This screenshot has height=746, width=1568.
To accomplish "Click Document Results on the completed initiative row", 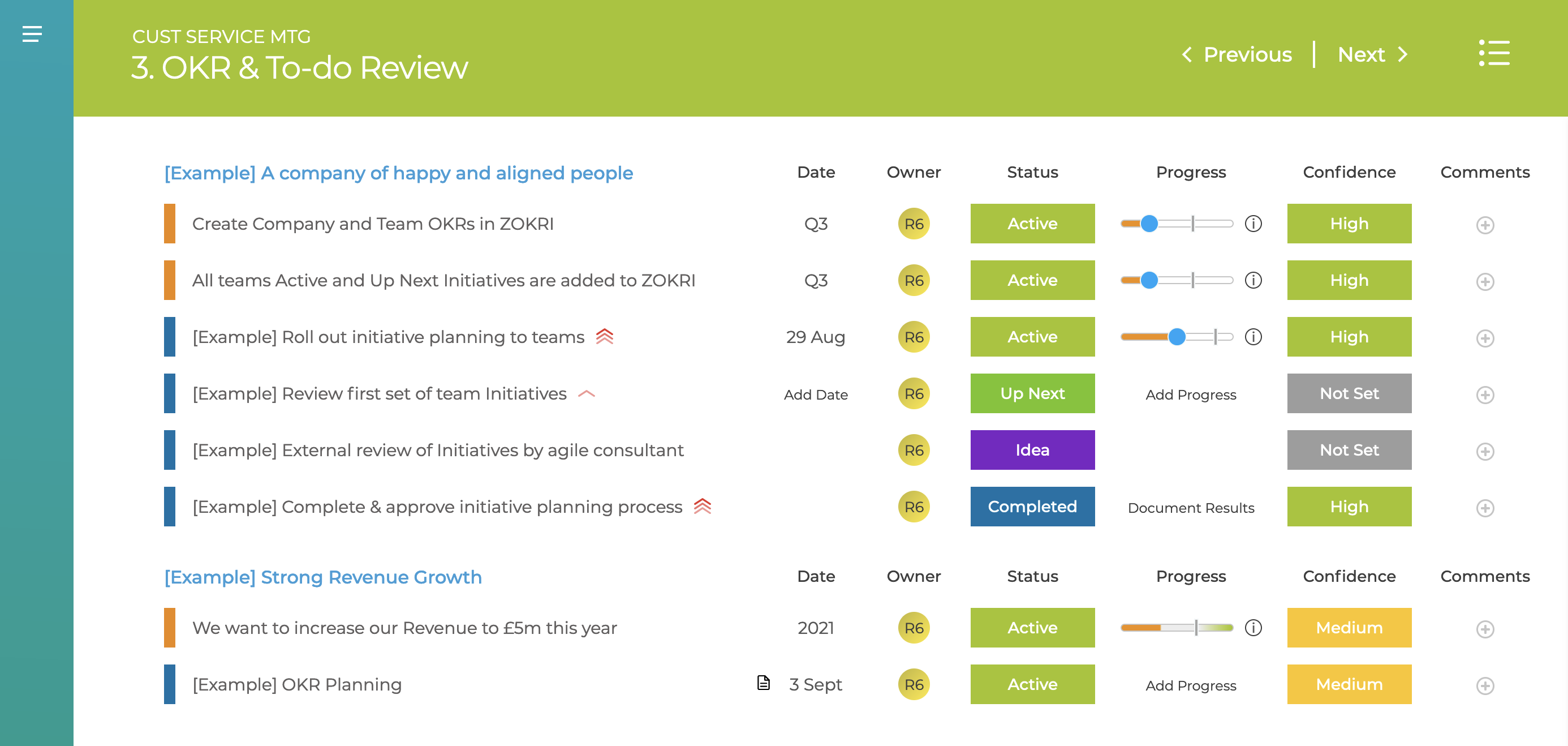I will pos(1191,507).
